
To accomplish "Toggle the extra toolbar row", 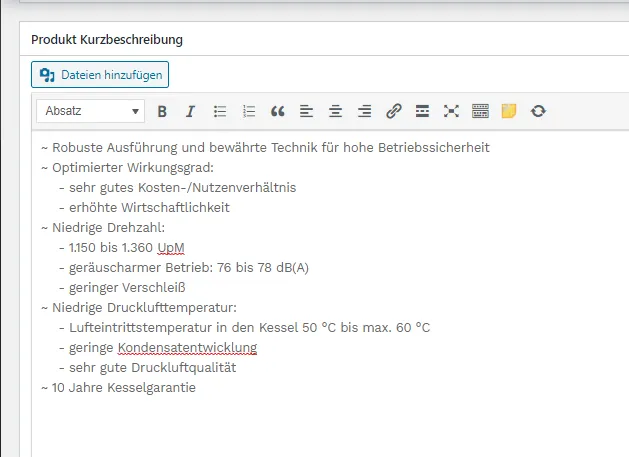I will point(480,111).
